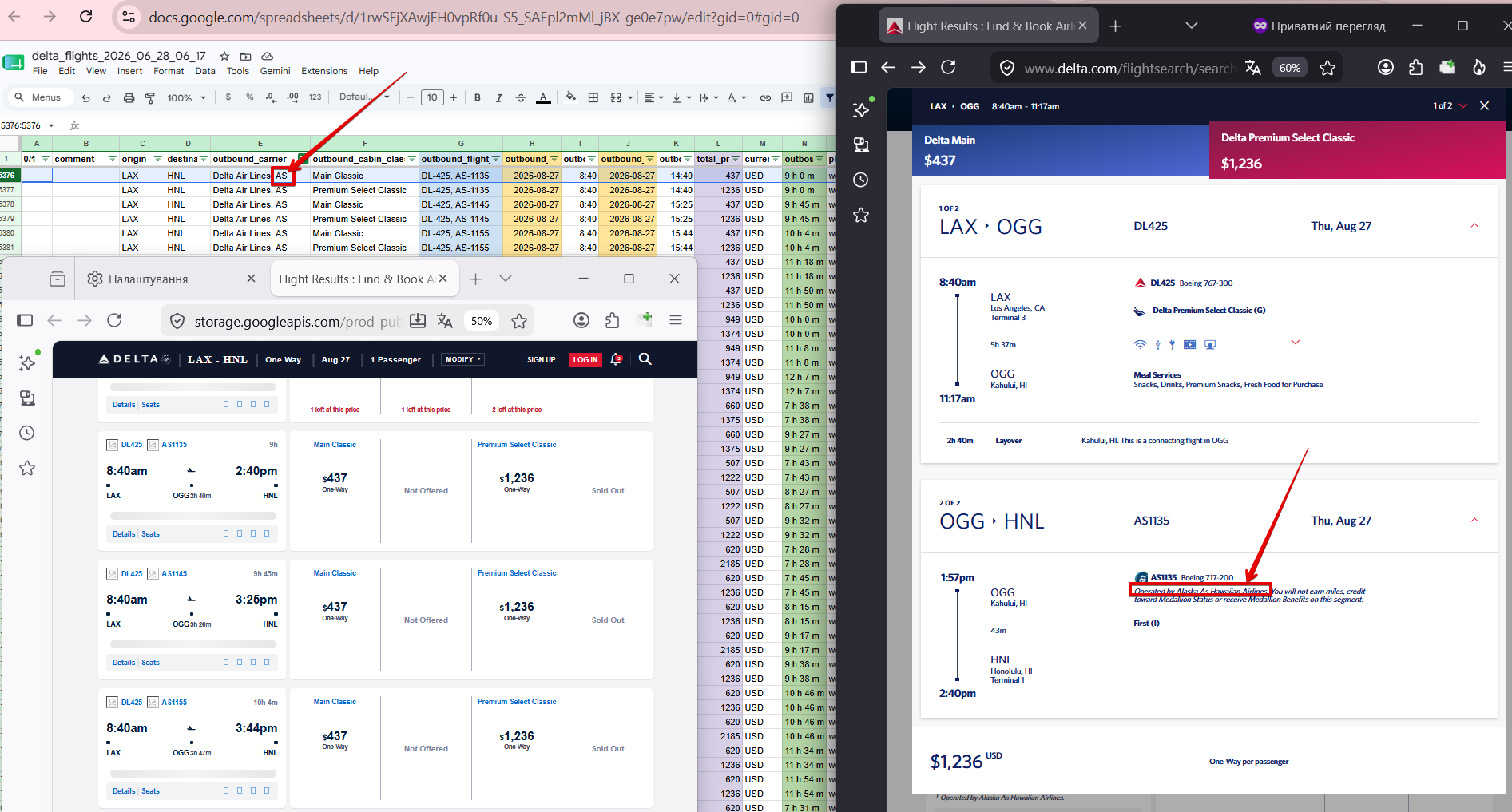Click the Menus search box in Sheets
This screenshot has height=812, width=1512.
coord(40,97)
